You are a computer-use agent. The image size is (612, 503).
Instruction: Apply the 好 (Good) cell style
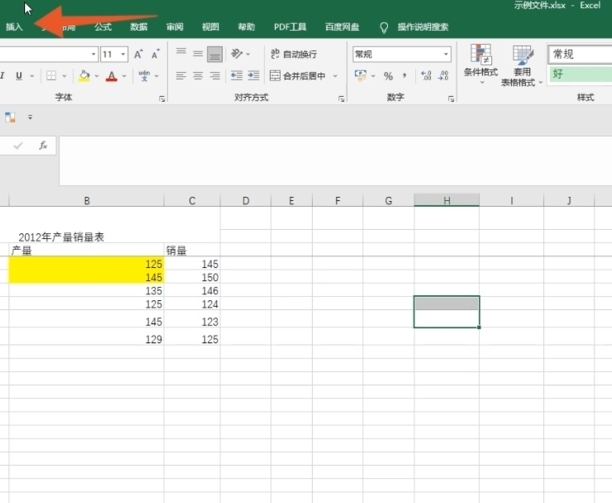[580, 74]
